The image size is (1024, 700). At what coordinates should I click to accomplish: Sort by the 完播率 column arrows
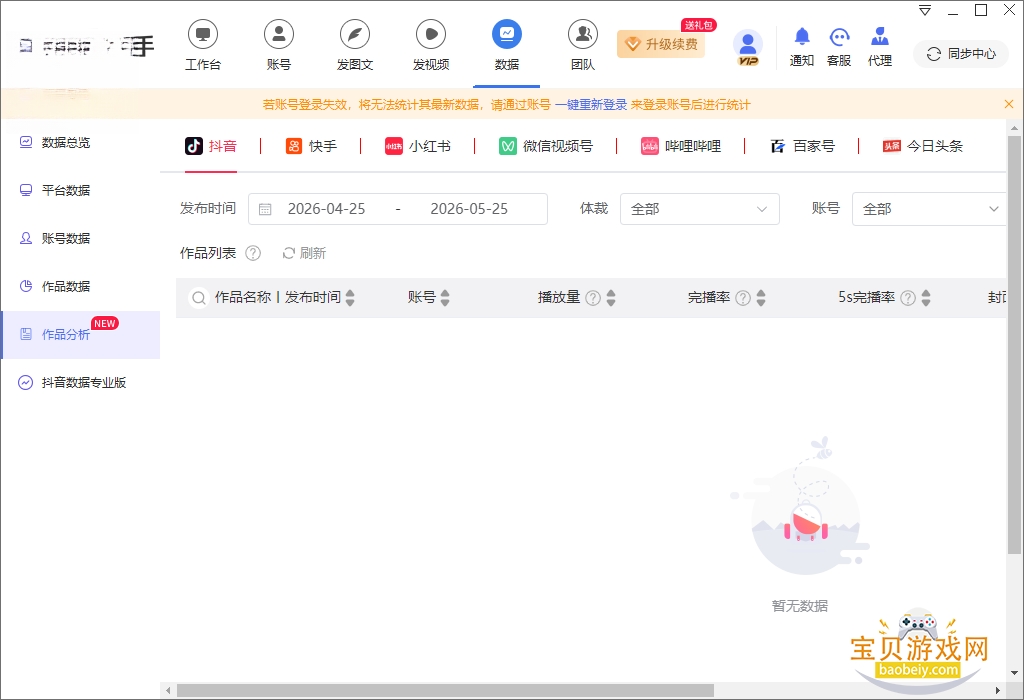click(x=761, y=298)
